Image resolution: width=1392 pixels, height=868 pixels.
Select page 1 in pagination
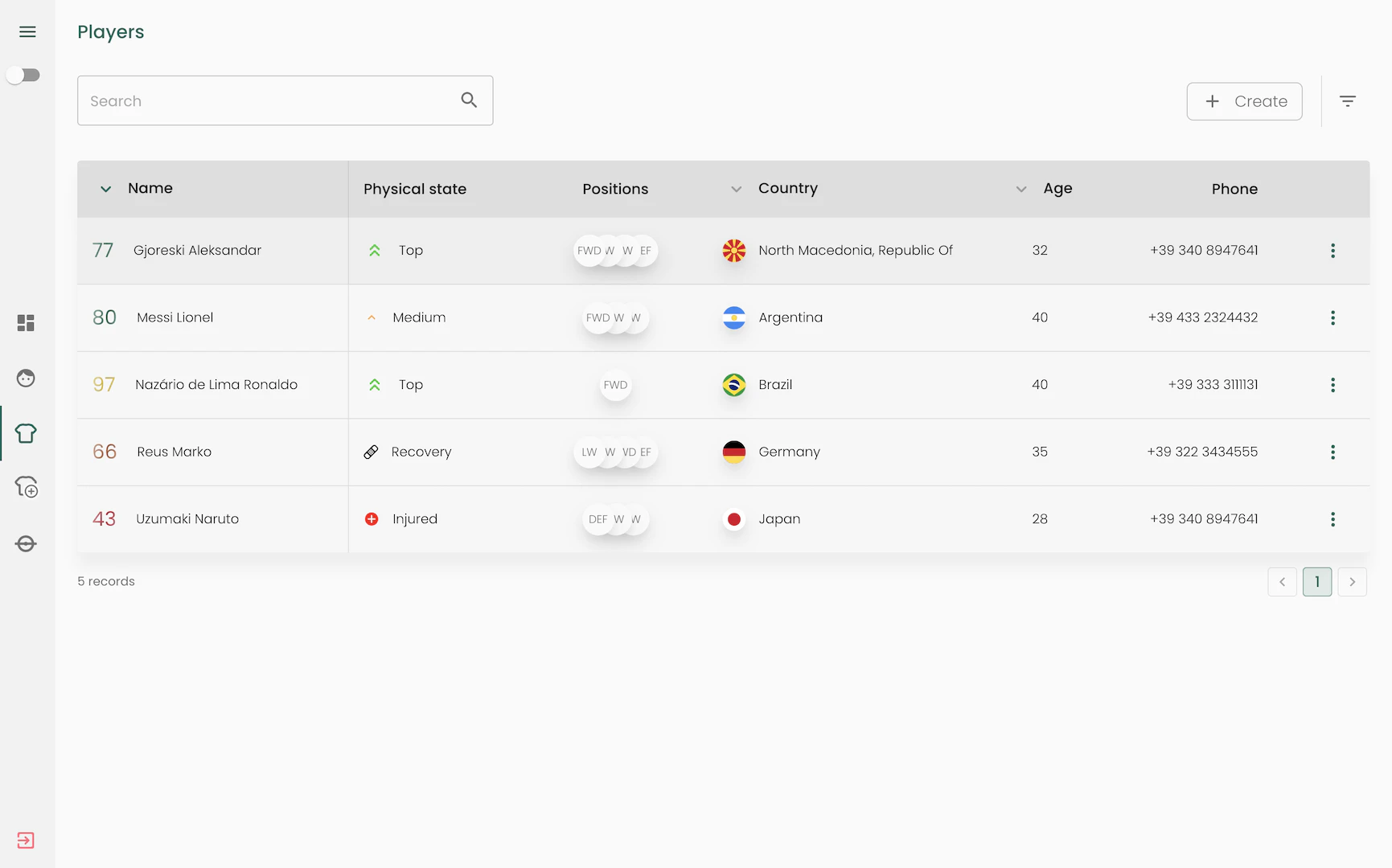pos(1316,582)
